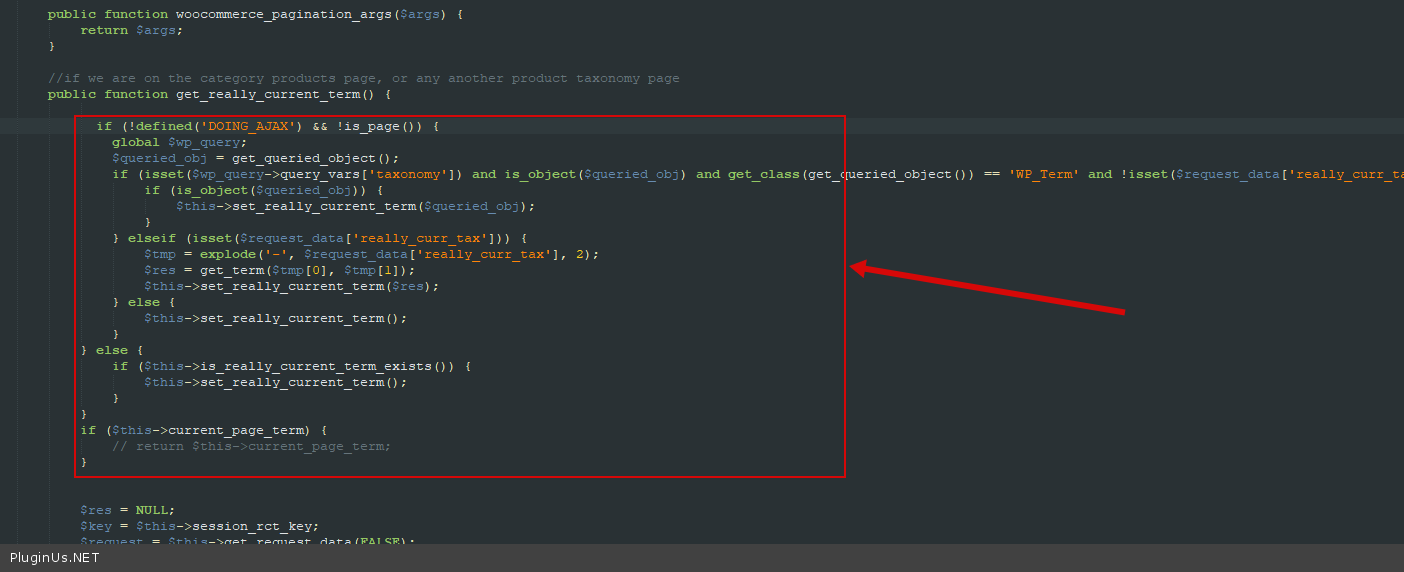The width and height of the screenshot is (1404, 572).
Task: Click the red arrow annotation
Action: pos(988,290)
